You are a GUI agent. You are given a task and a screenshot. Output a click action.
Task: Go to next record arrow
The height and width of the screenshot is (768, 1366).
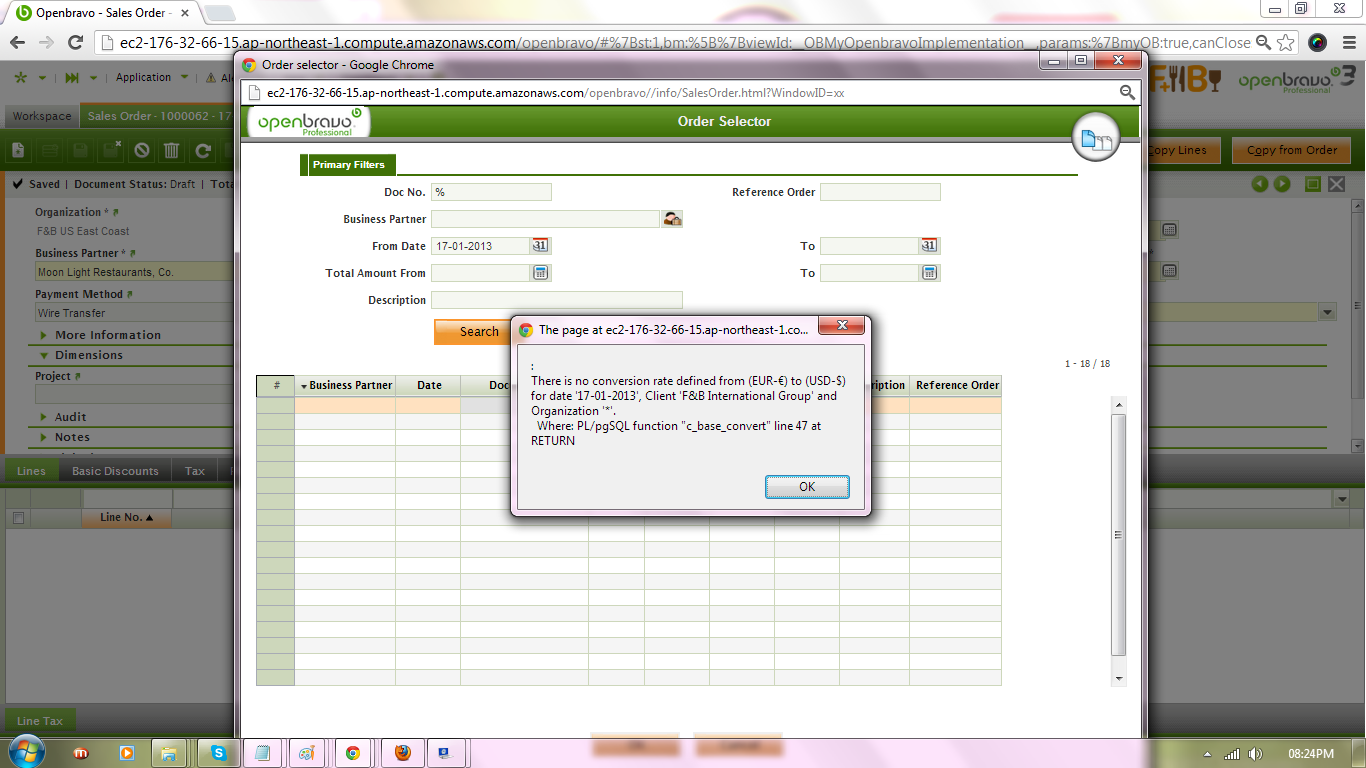click(x=1282, y=184)
